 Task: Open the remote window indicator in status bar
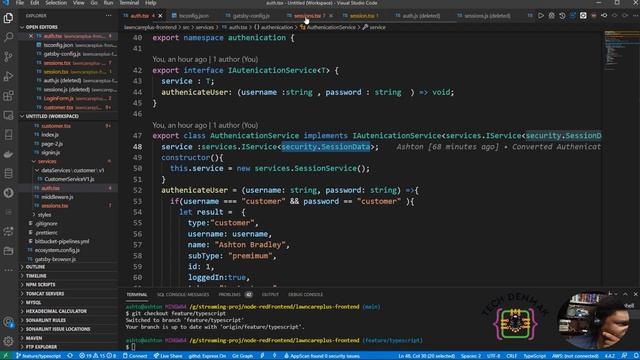coord(6,356)
